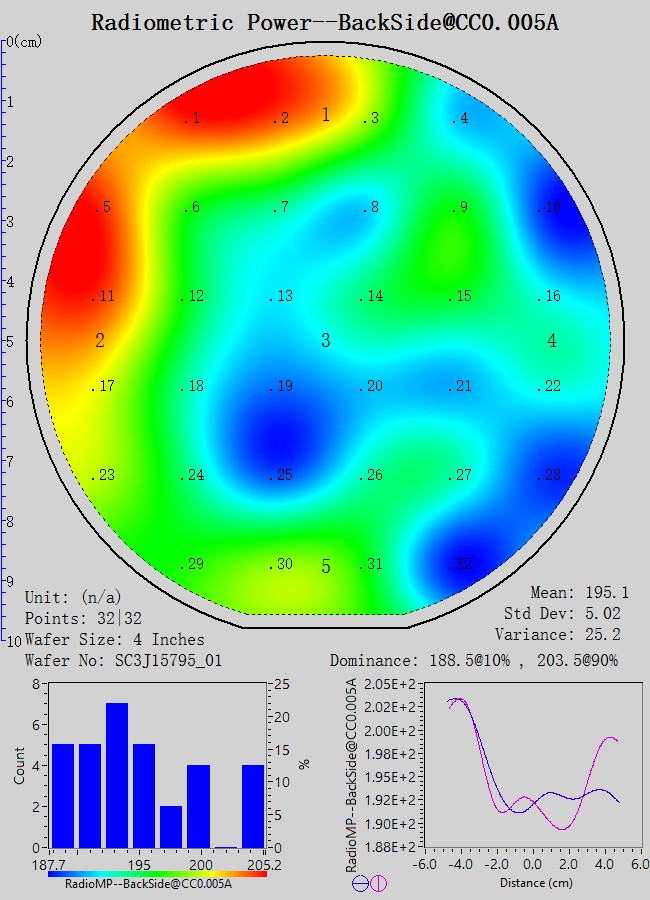The width and height of the screenshot is (650, 900).
Task: Click measurement point .11 in the red region
Action: (x=103, y=296)
